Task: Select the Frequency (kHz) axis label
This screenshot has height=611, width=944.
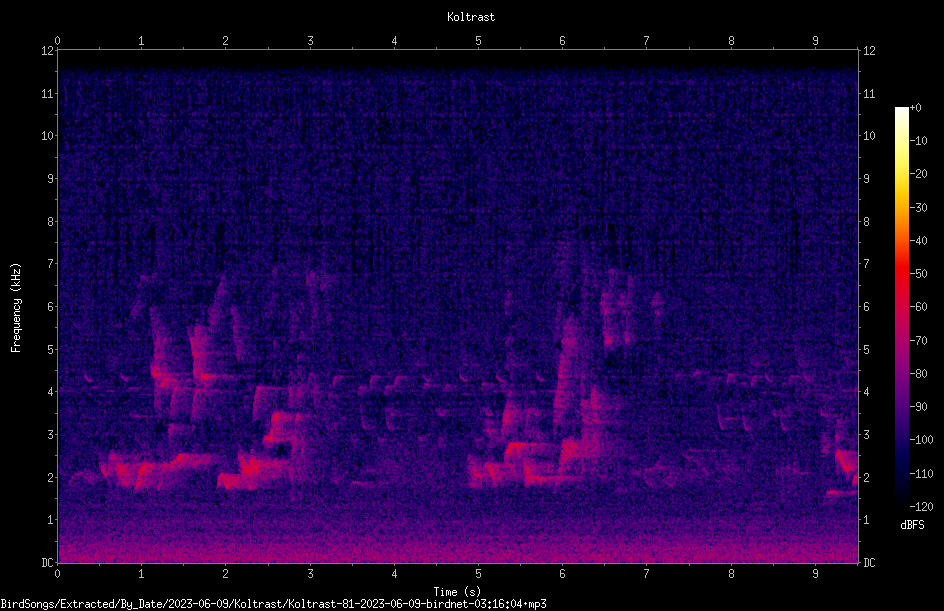Action: 16,308
